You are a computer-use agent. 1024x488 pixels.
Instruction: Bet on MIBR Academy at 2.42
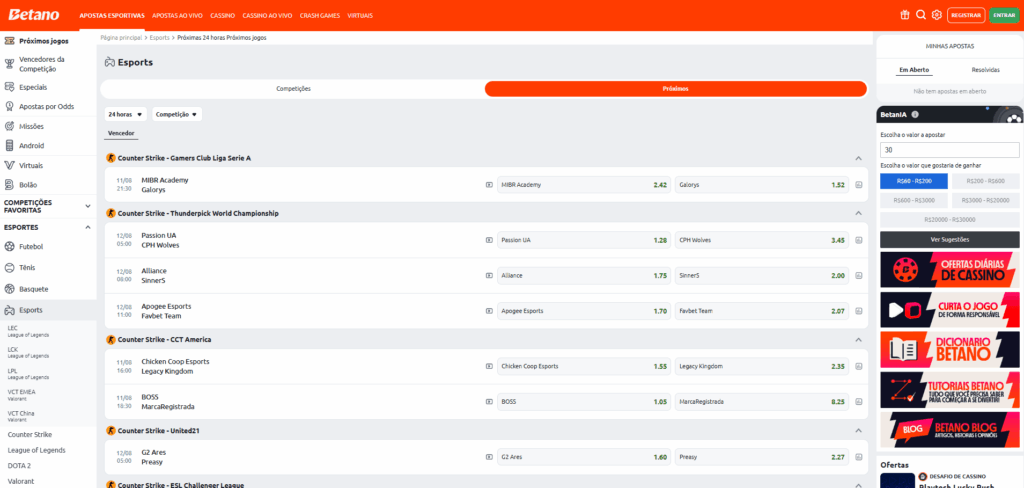(584, 185)
